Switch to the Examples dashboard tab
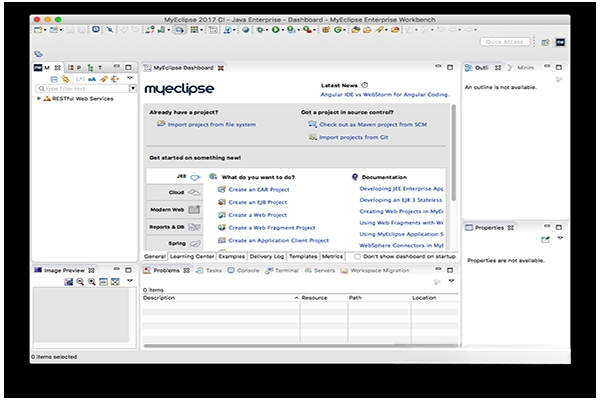Viewport: 600px width, 400px height. click(x=232, y=256)
